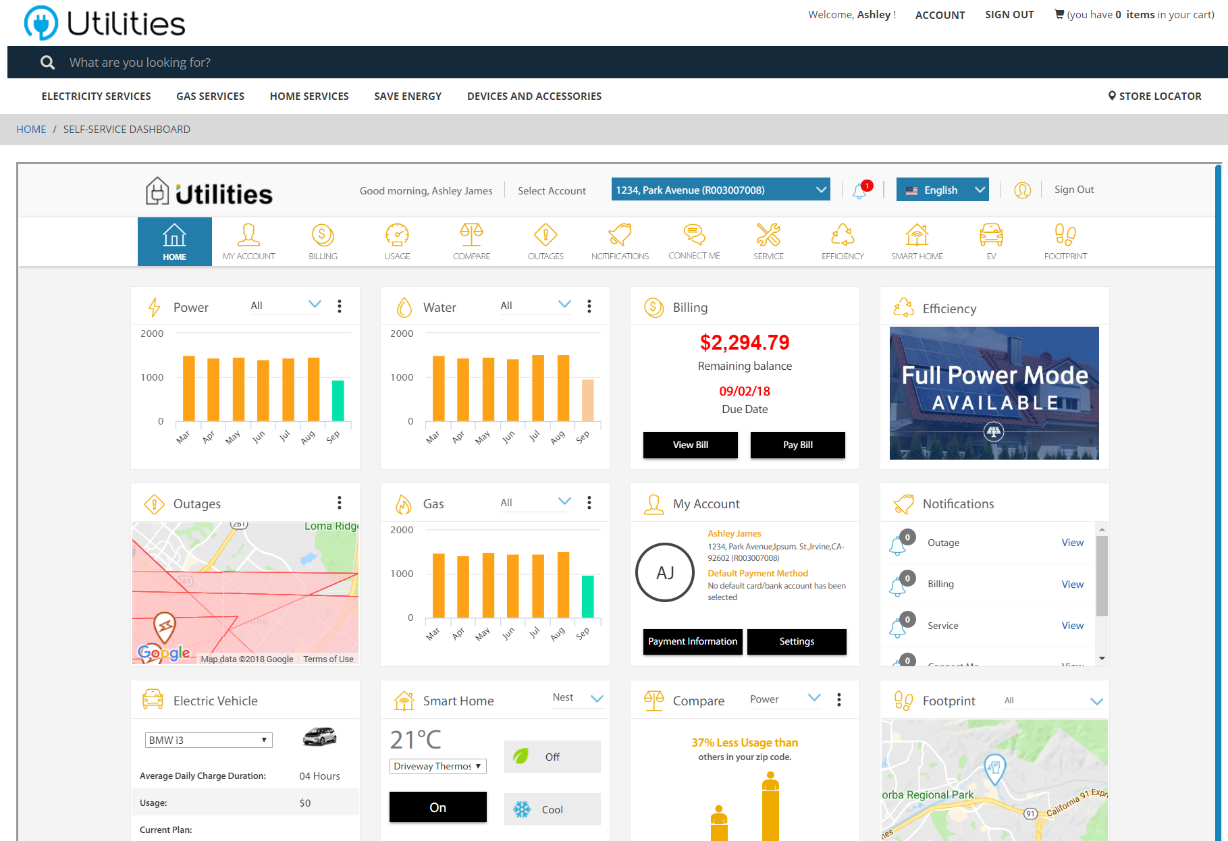The image size is (1228, 841).
Task: Click the Pay Bill button
Action: coord(797,445)
